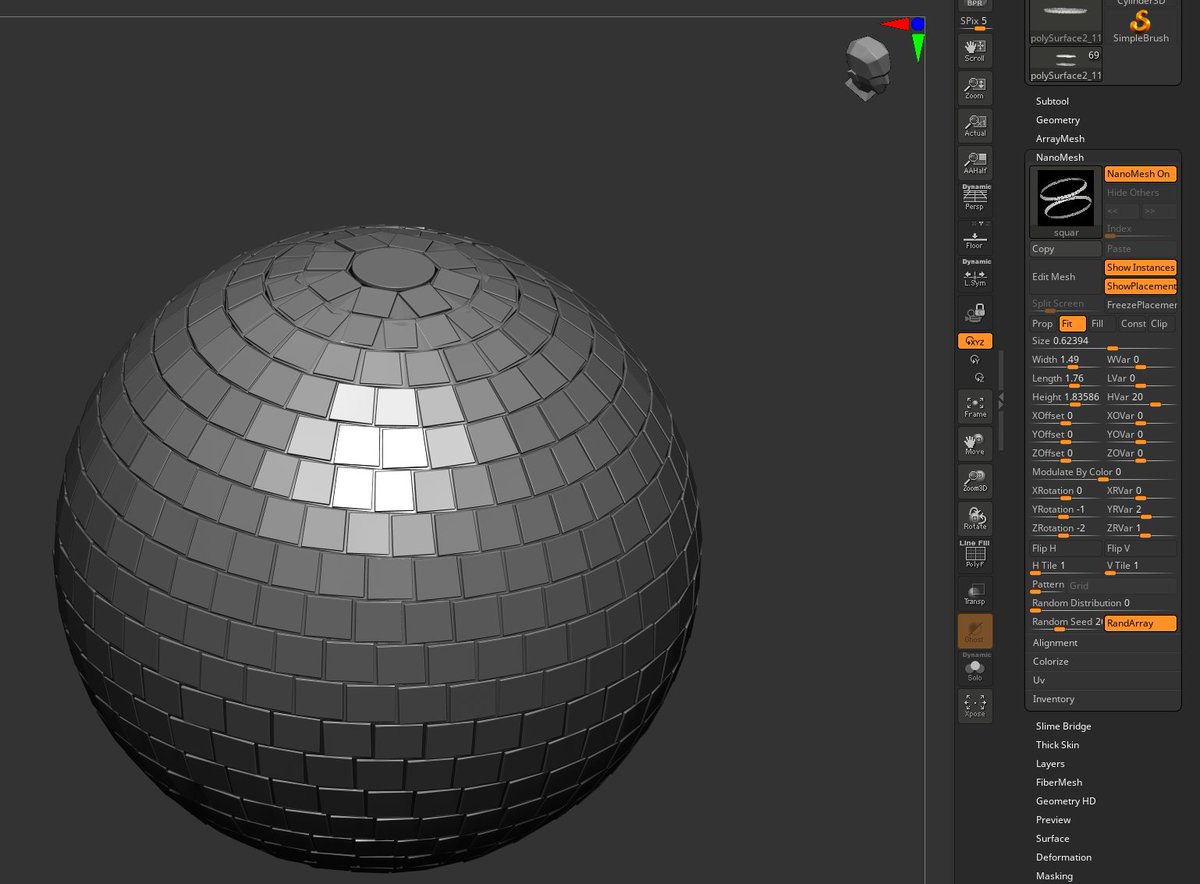Adjust the Random Seed slider
Screen dimensions: 1200x884
pyautogui.click(x=1066, y=623)
